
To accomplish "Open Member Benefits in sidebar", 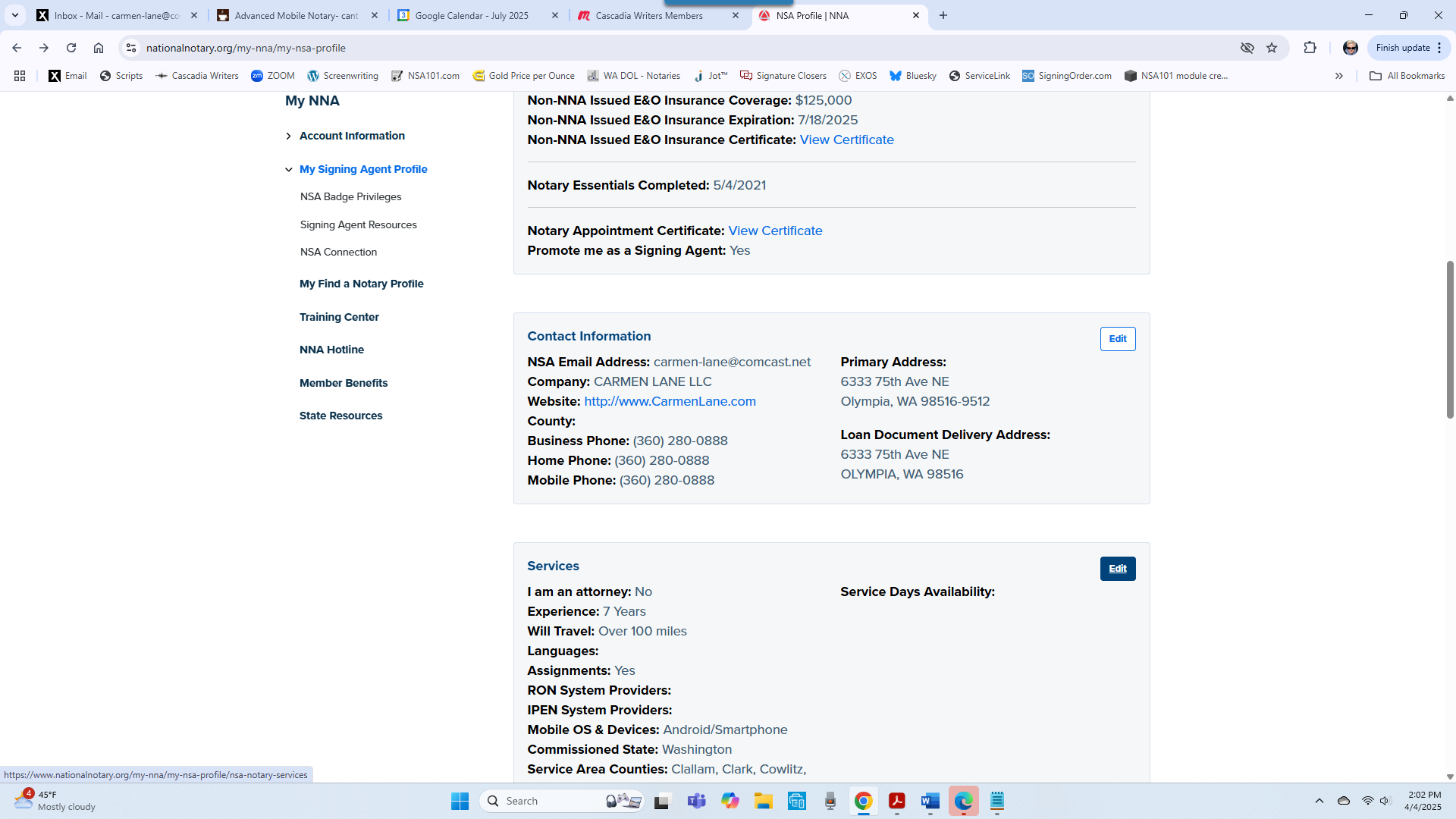I will (343, 383).
